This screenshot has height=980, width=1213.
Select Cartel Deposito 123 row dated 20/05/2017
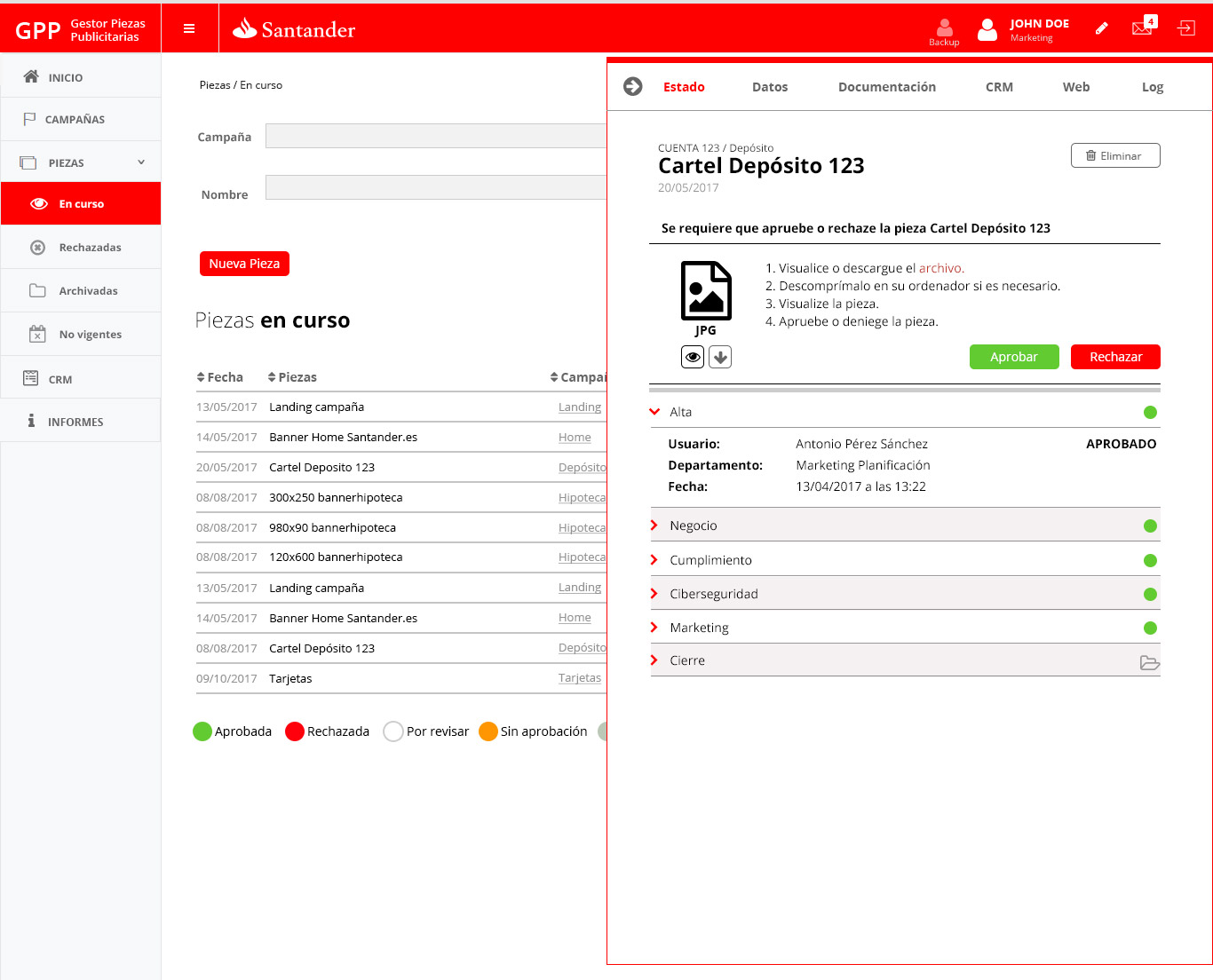pos(401,467)
